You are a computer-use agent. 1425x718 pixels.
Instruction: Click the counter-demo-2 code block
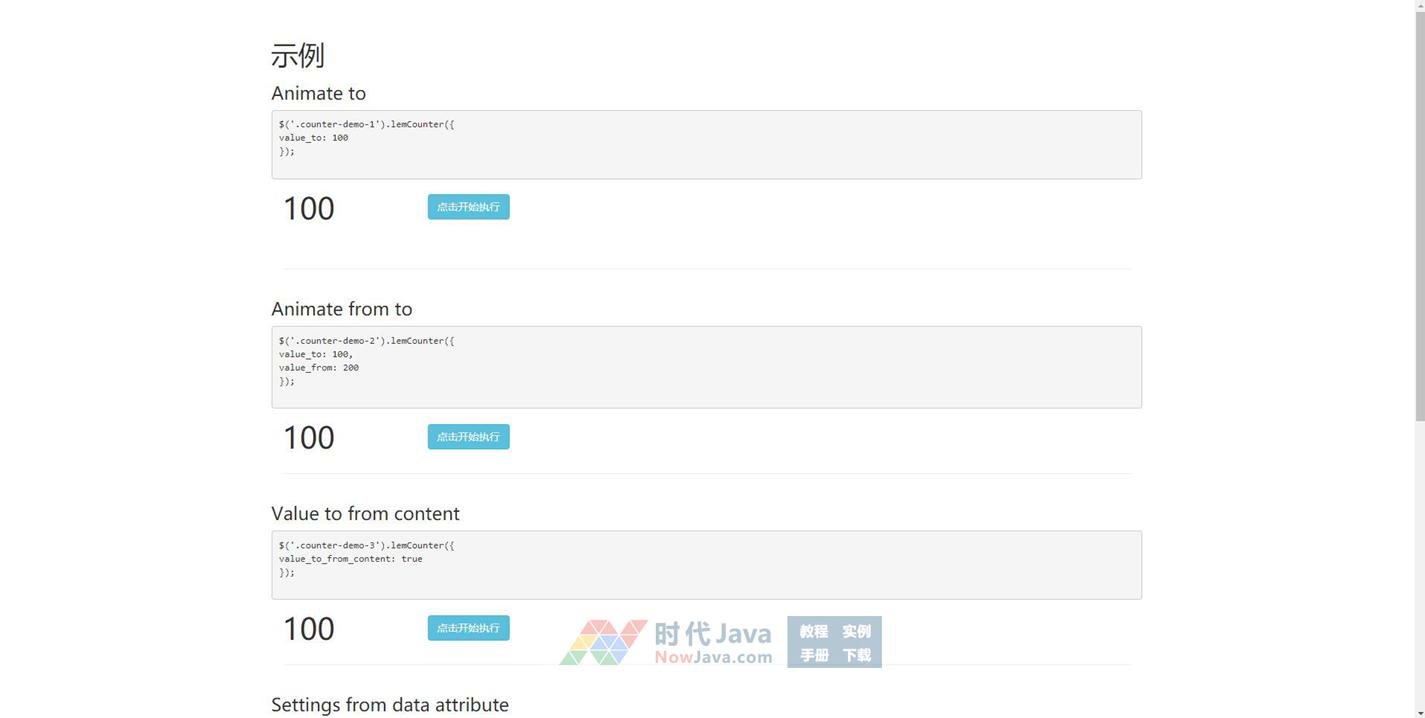706,367
